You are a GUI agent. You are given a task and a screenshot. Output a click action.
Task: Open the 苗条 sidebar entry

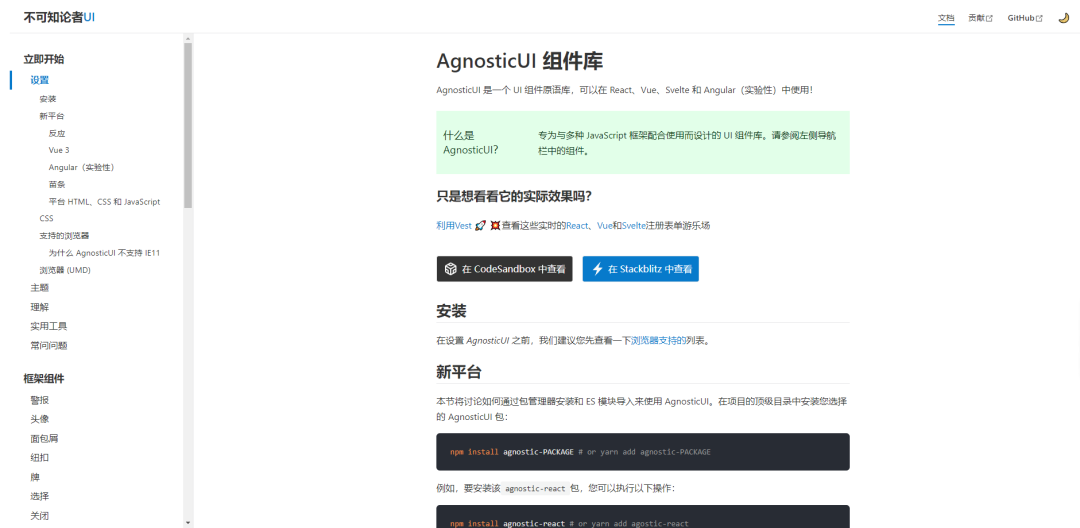coord(57,184)
